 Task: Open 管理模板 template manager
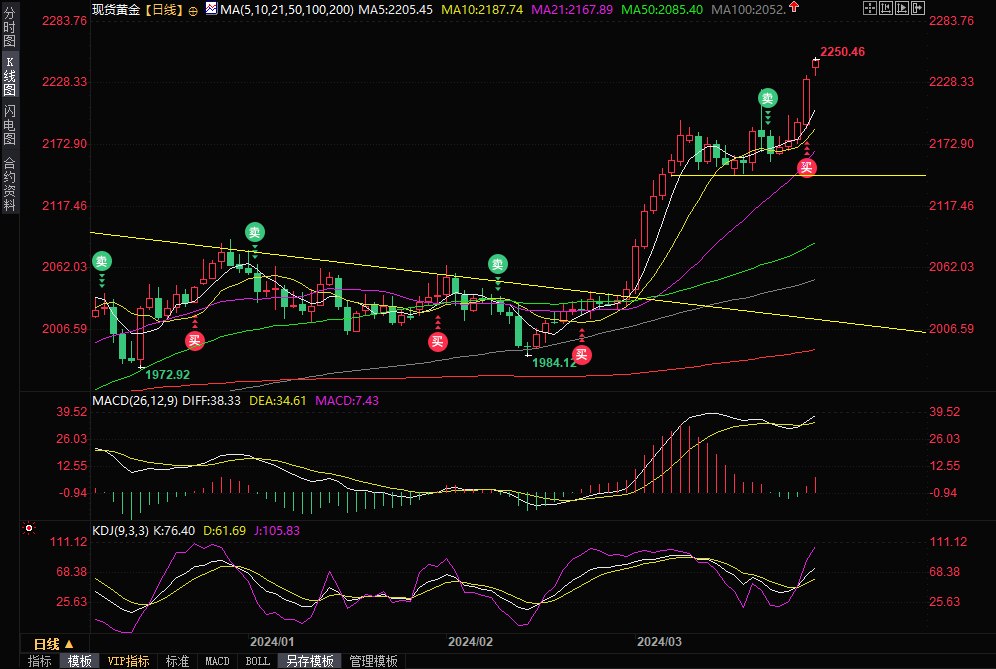coord(373,661)
